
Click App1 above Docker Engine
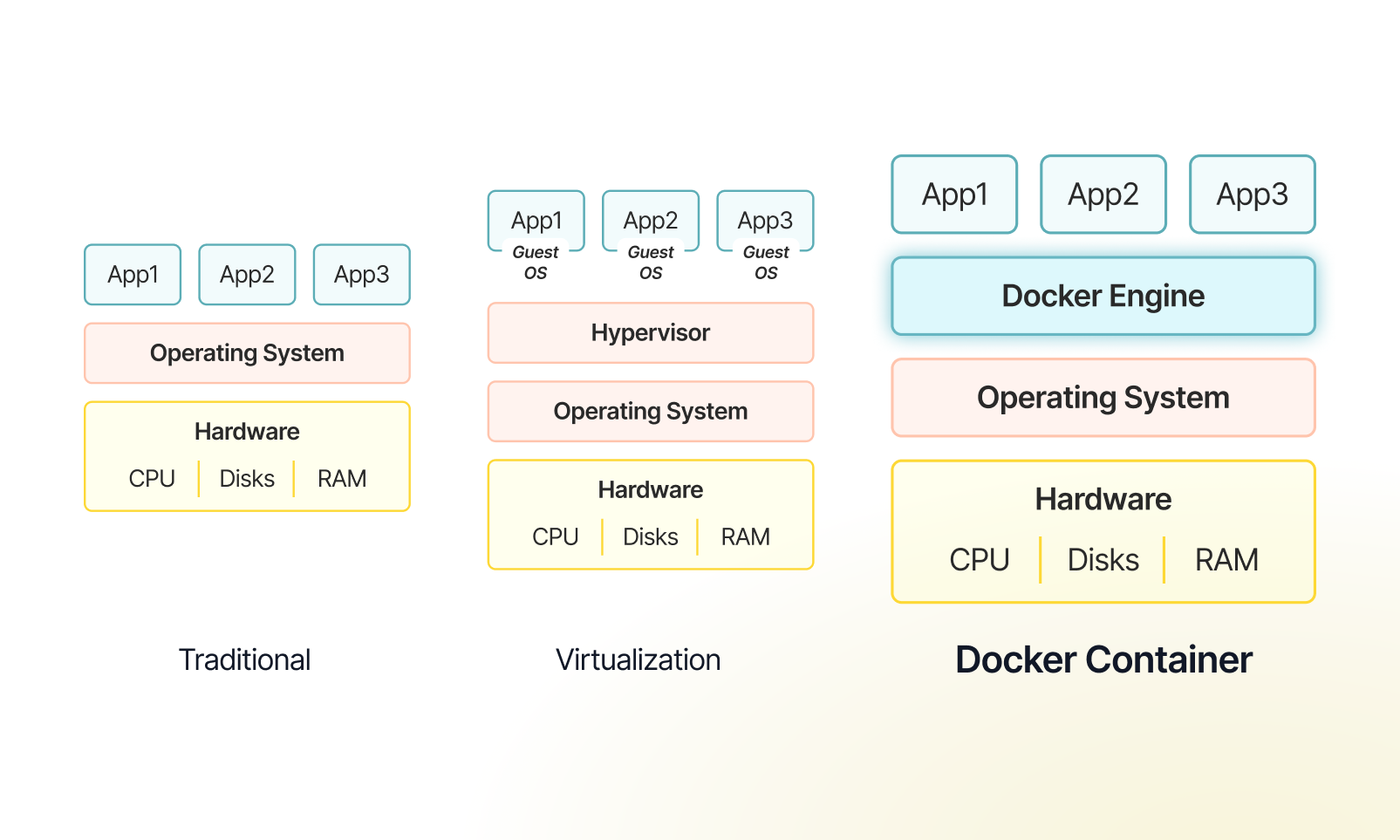click(954, 195)
